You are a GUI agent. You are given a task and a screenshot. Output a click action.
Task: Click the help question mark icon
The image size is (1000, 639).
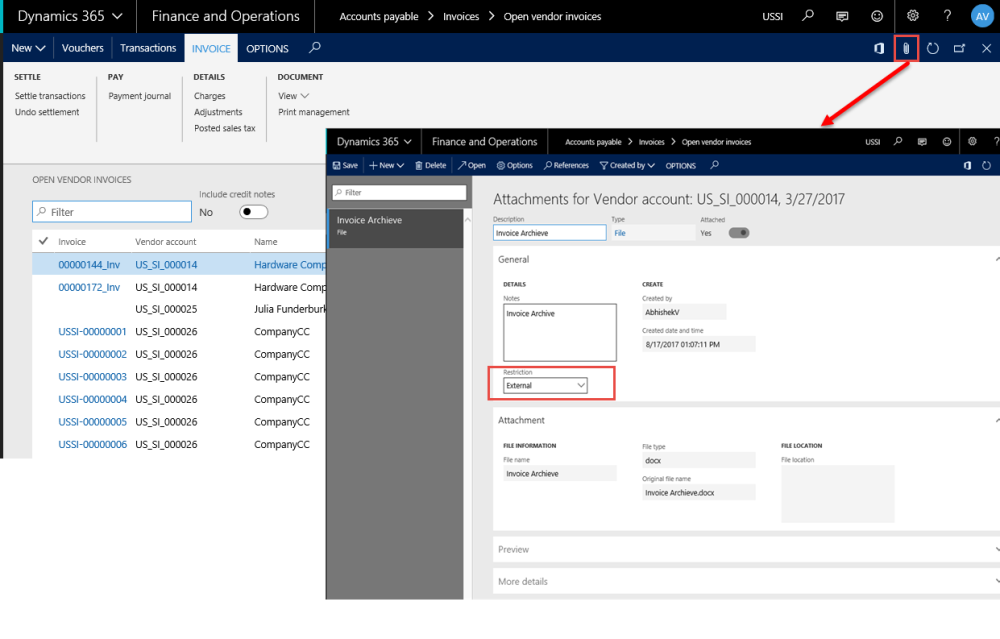[x=947, y=16]
